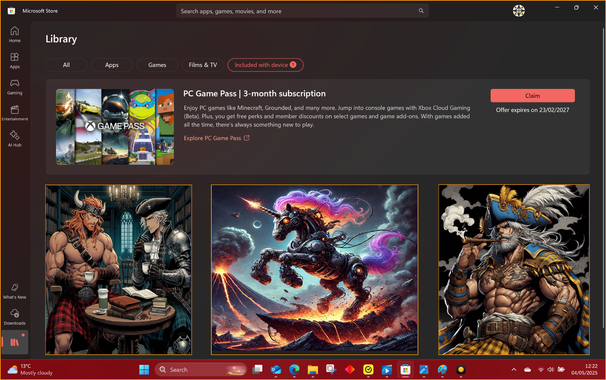Open Outlook from the taskbar

(x=276, y=370)
